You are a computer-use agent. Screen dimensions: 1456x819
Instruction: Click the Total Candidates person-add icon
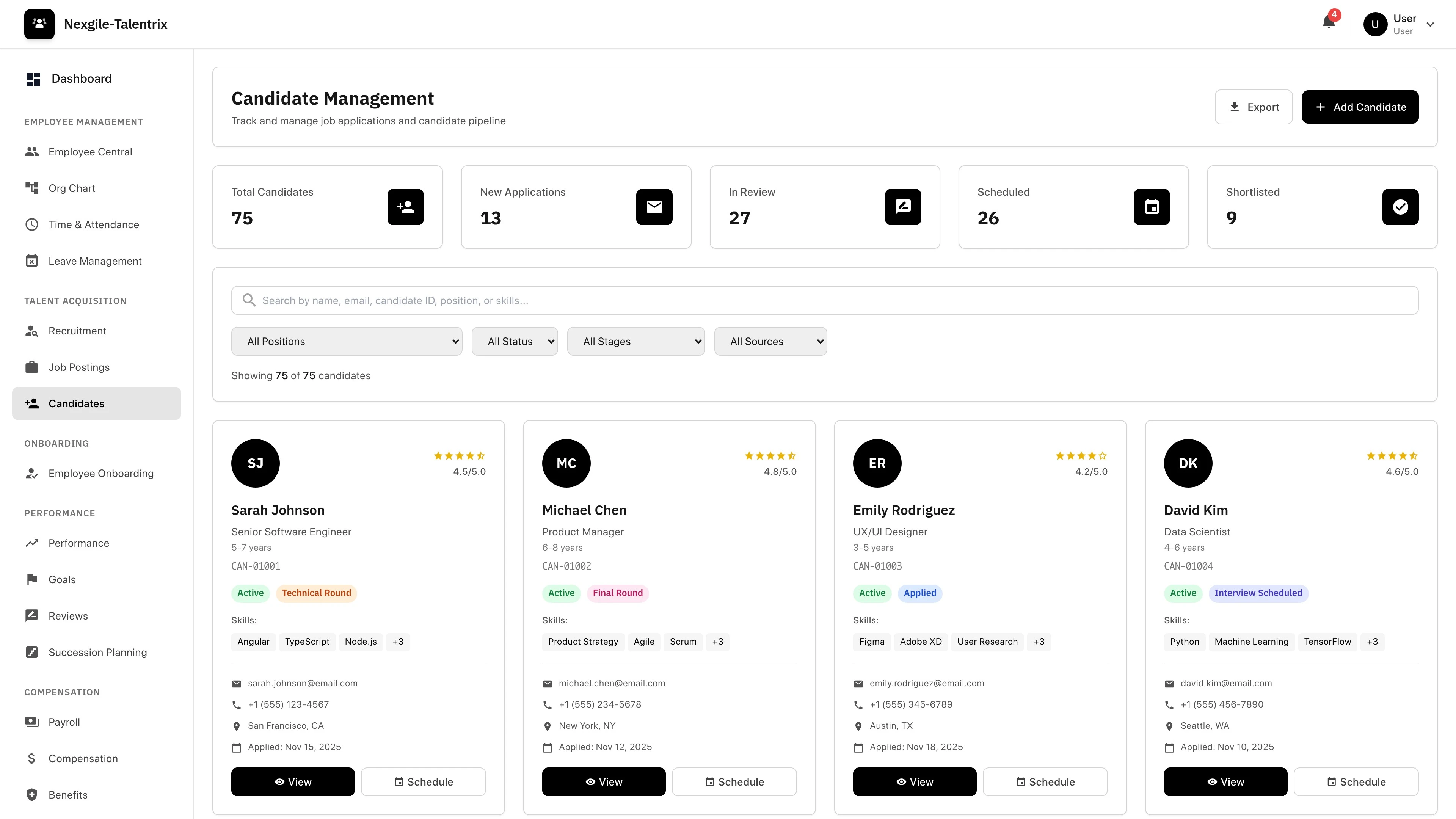click(405, 207)
